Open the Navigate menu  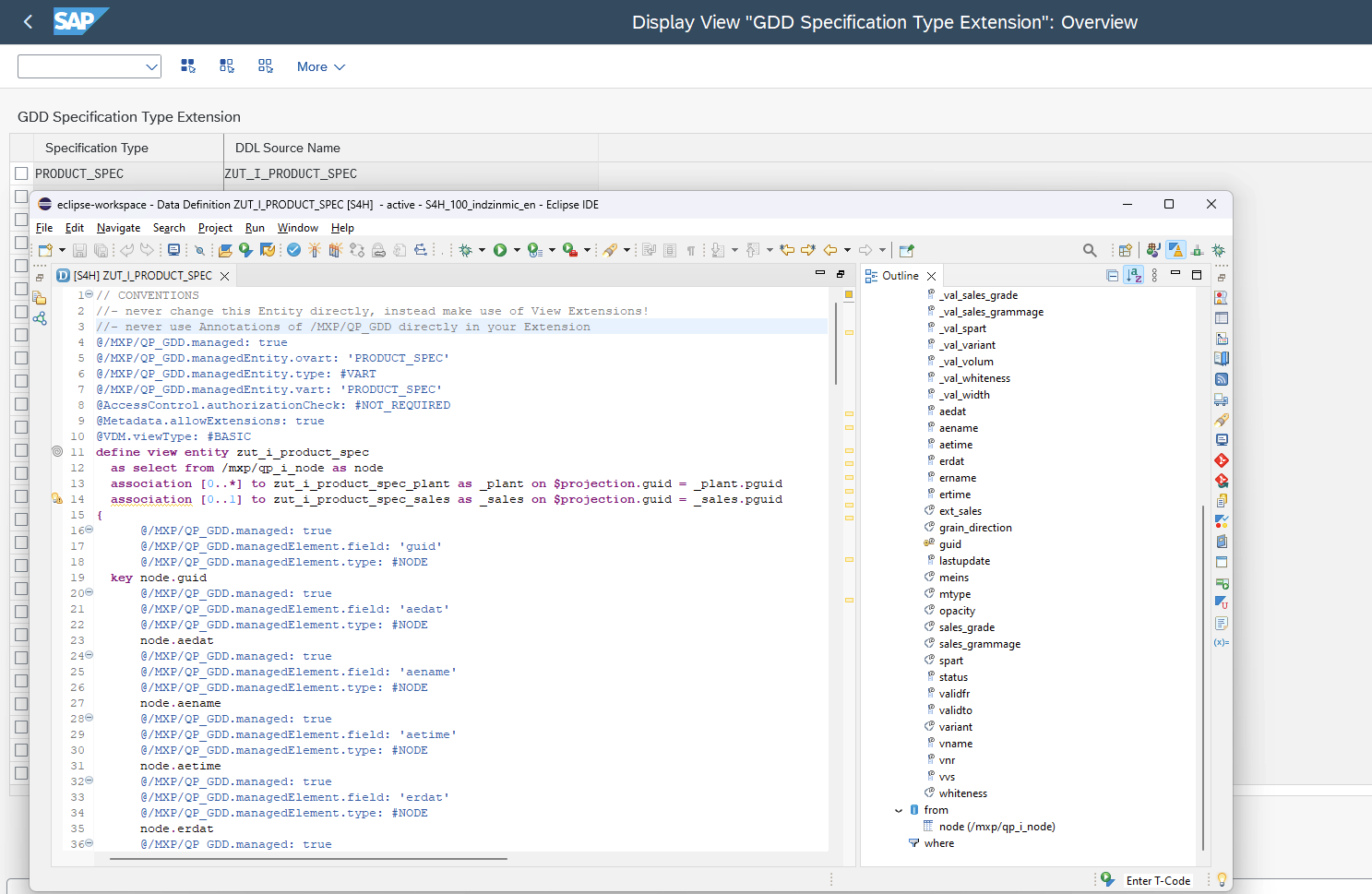point(118,228)
